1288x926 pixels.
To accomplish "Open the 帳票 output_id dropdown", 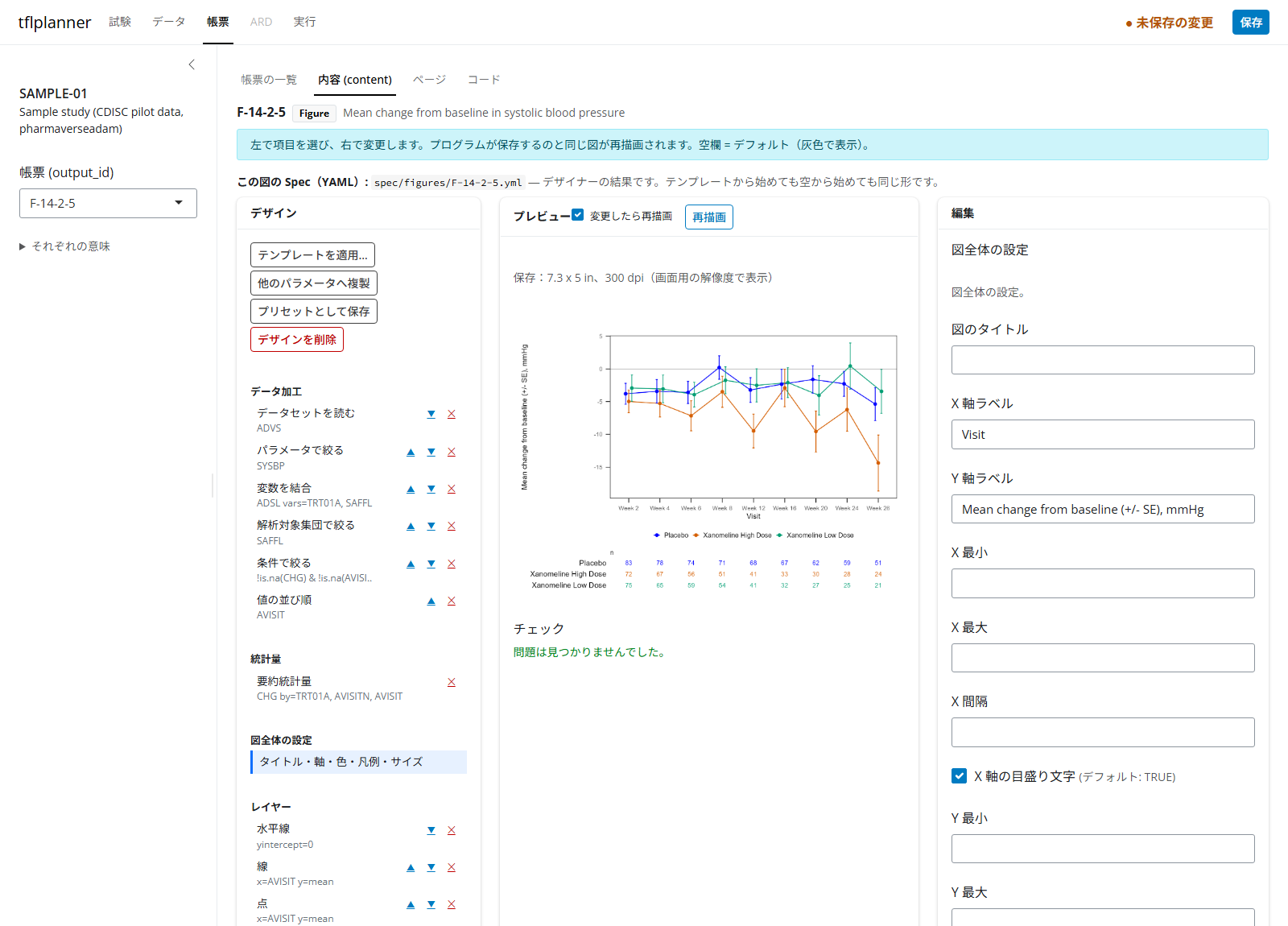I will point(108,203).
